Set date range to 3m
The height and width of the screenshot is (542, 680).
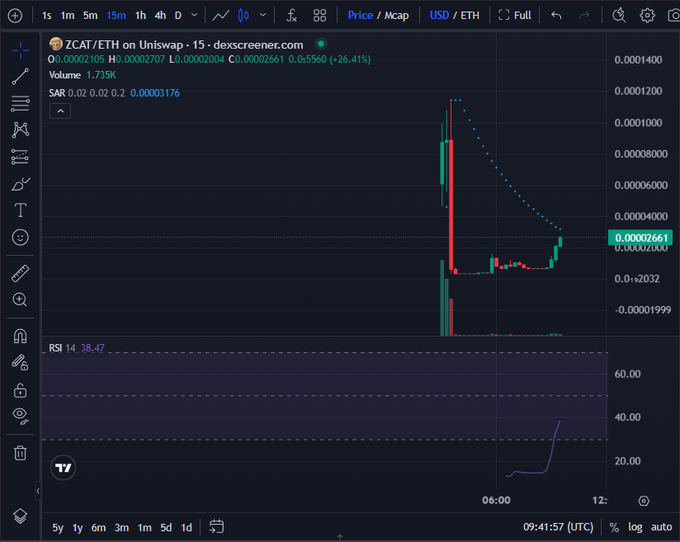click(x=121, y=528)
